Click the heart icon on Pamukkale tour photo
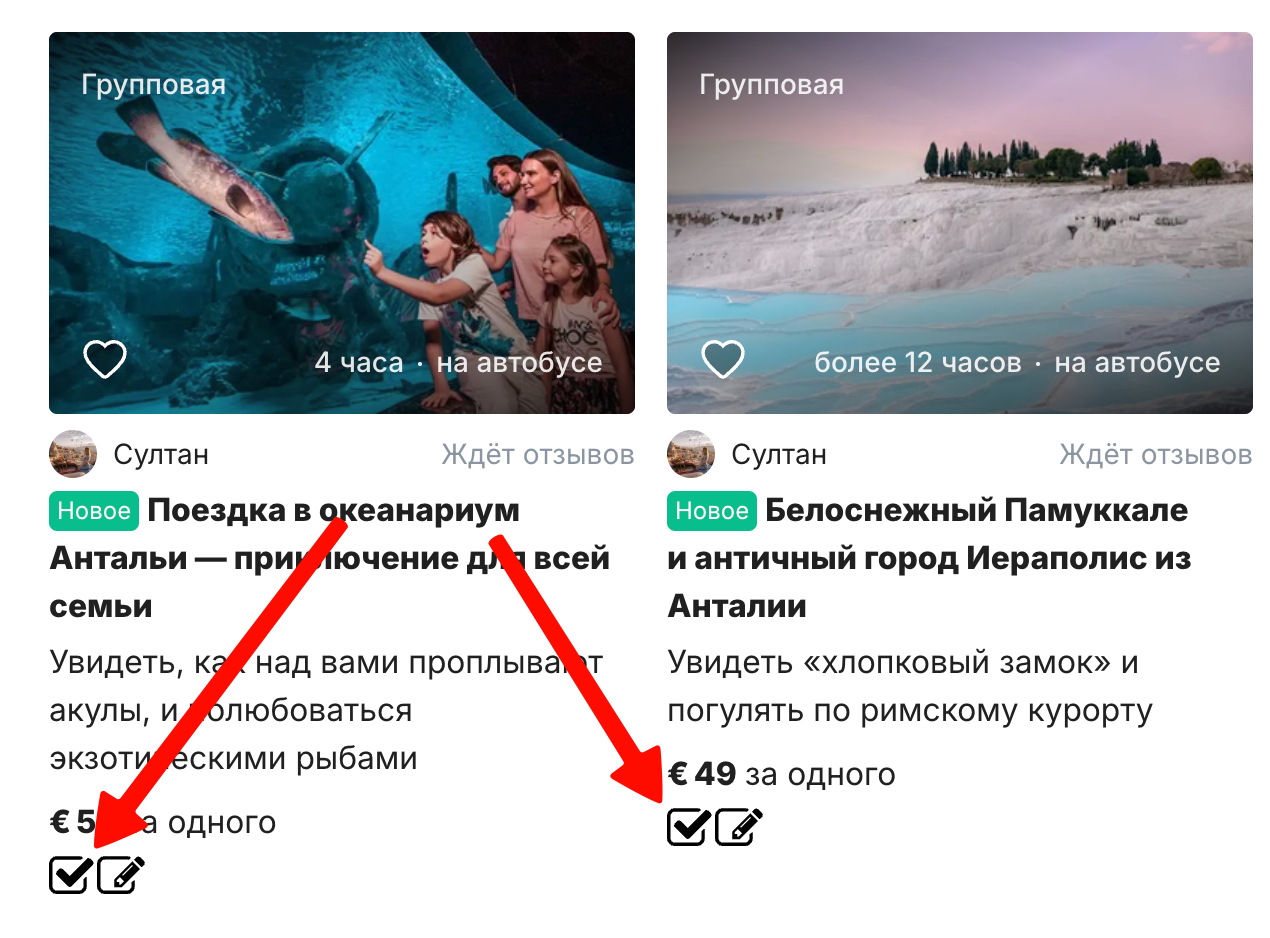 click(x=722, y=359)
